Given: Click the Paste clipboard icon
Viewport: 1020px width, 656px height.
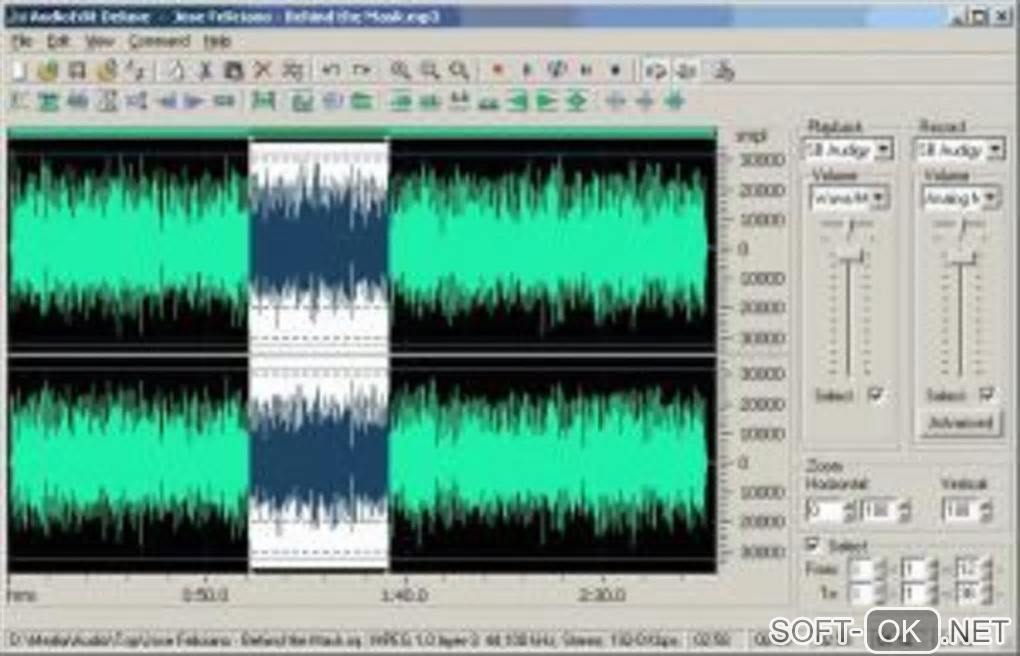Looking at the screenshot, I should tap(234, 70).
